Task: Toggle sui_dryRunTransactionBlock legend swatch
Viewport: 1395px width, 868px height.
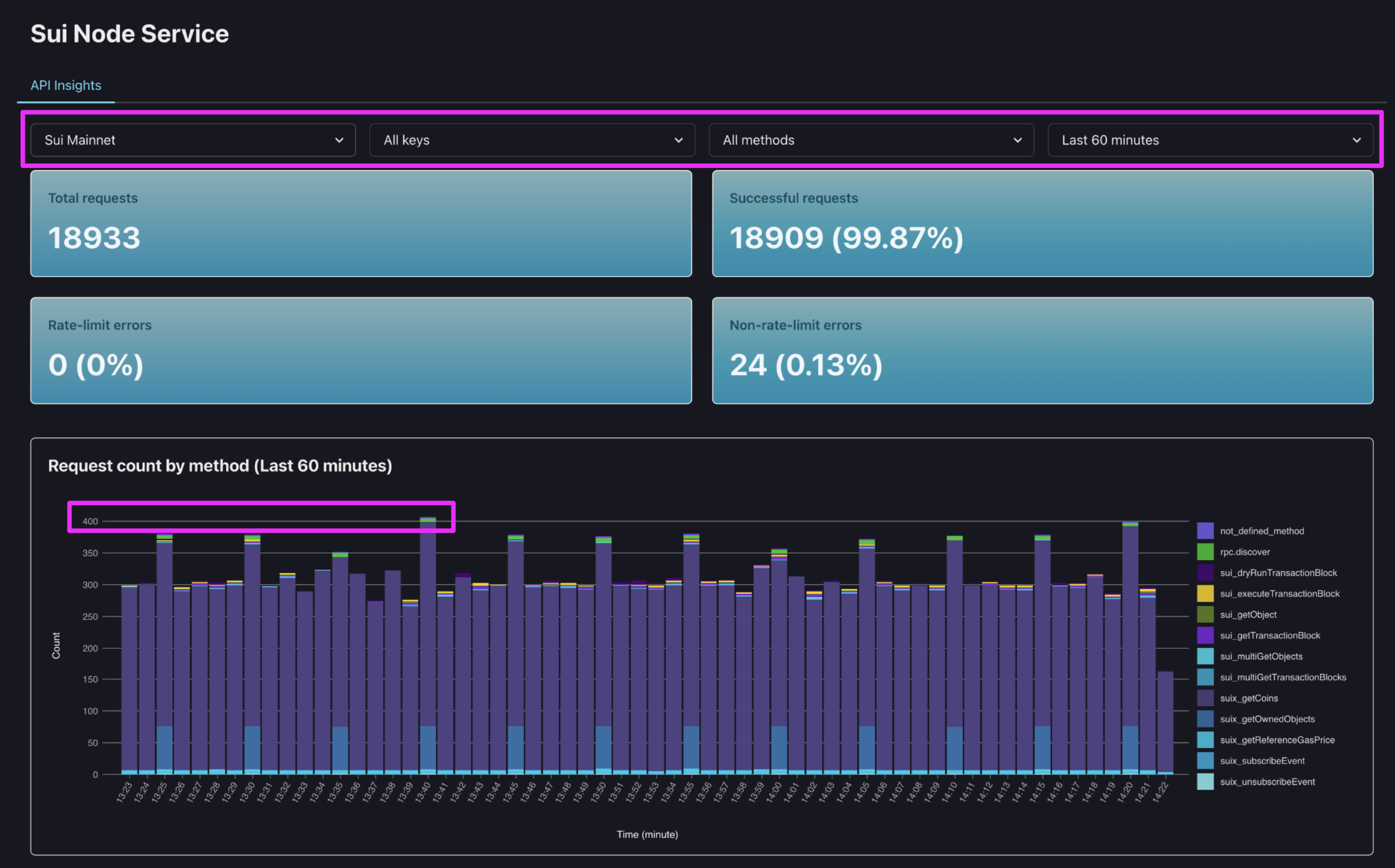Action: pos(1205,573)
